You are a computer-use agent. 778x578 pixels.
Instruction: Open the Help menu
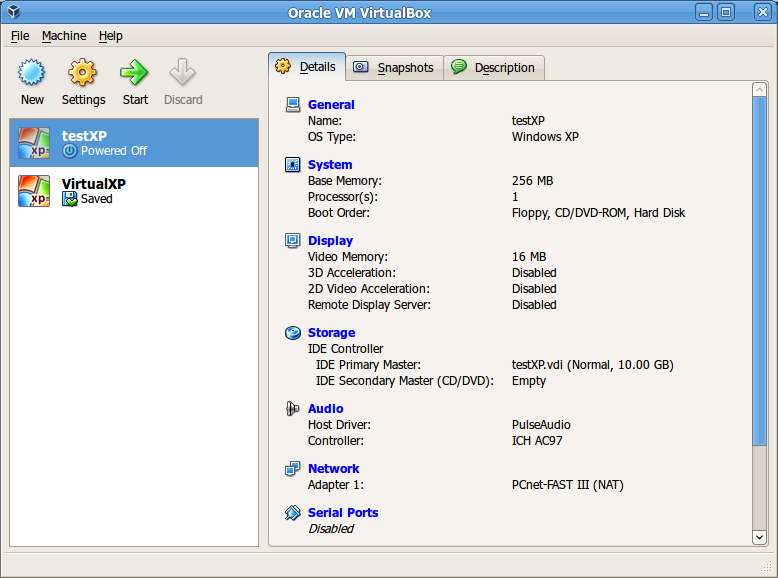[111, 36]
